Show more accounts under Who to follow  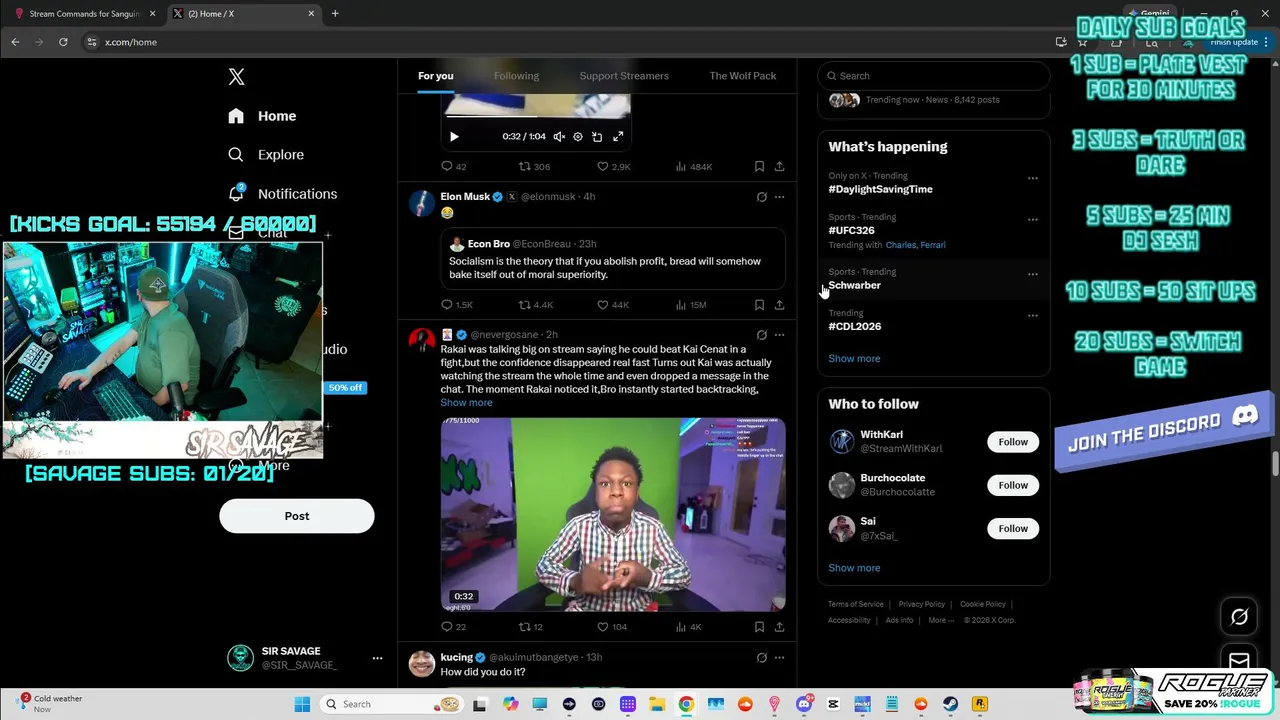coord(854,568)
